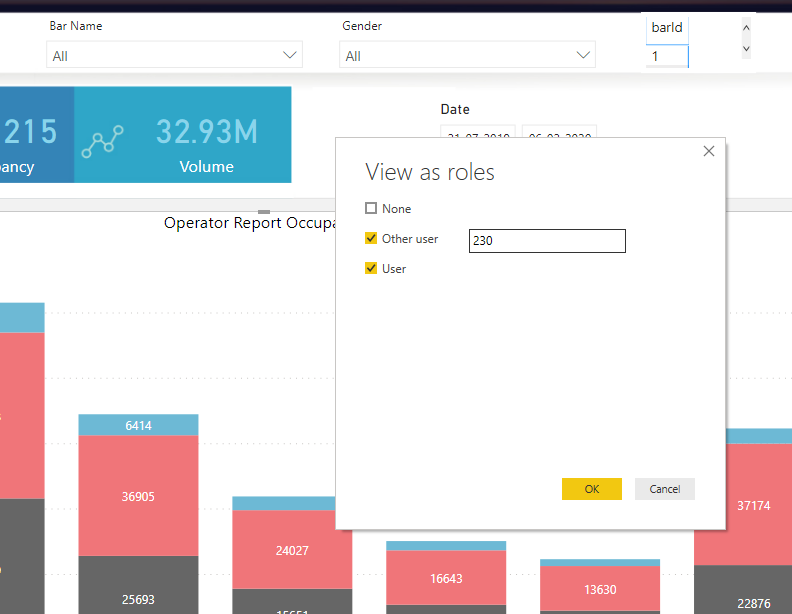
Task: Select the bar segment labeled 36905
Action: click(138, 496)
